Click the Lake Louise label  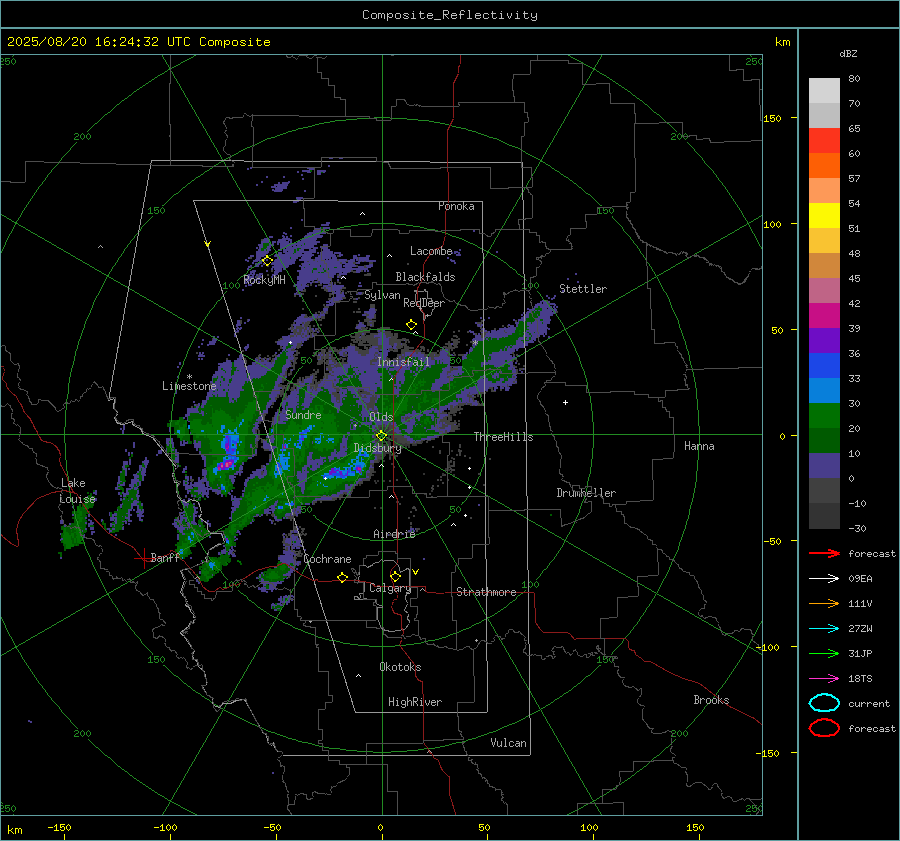click(77, 491)
